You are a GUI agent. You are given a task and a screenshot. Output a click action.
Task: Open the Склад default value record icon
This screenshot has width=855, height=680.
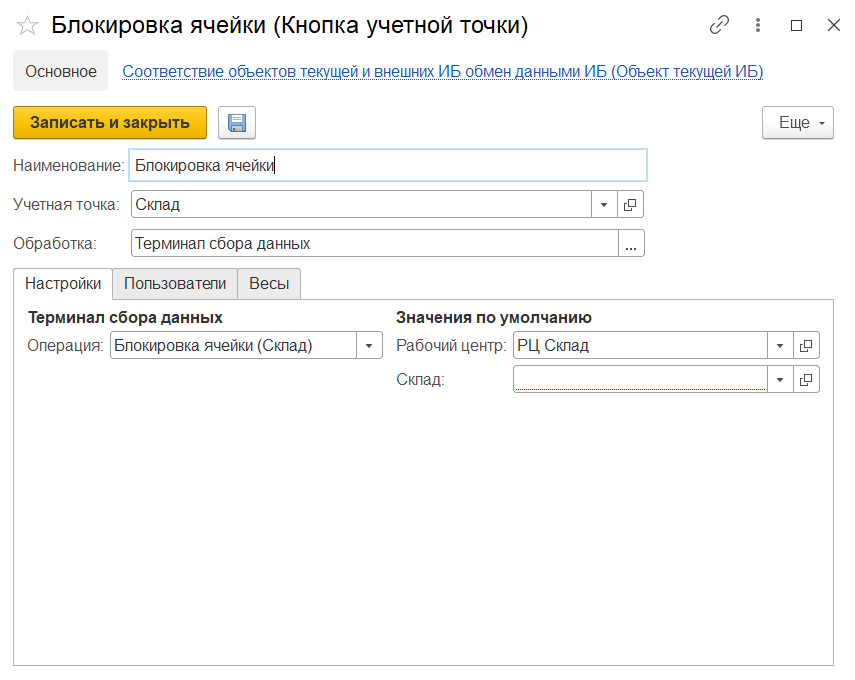coord(806,380)
